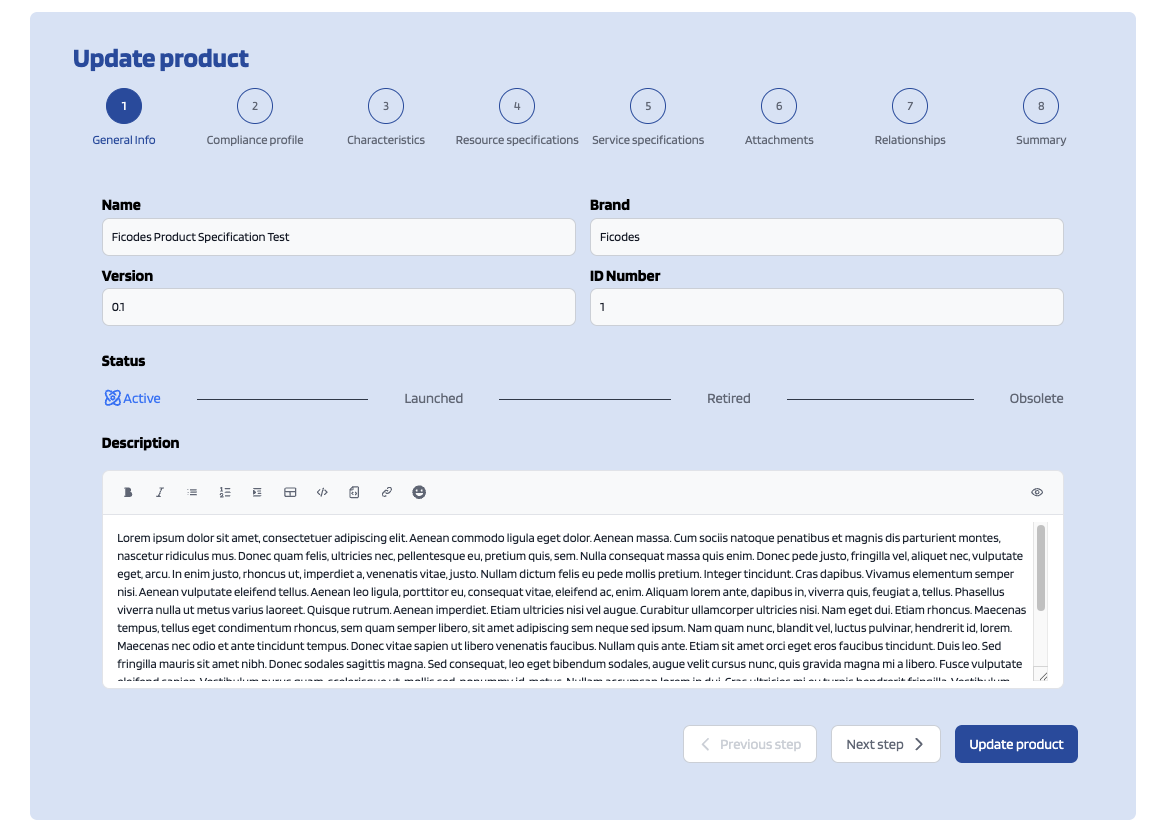Set status to Obsolete
Image resolution: width=1163 pixels, height=833 pixels.
coord(1036,398)
